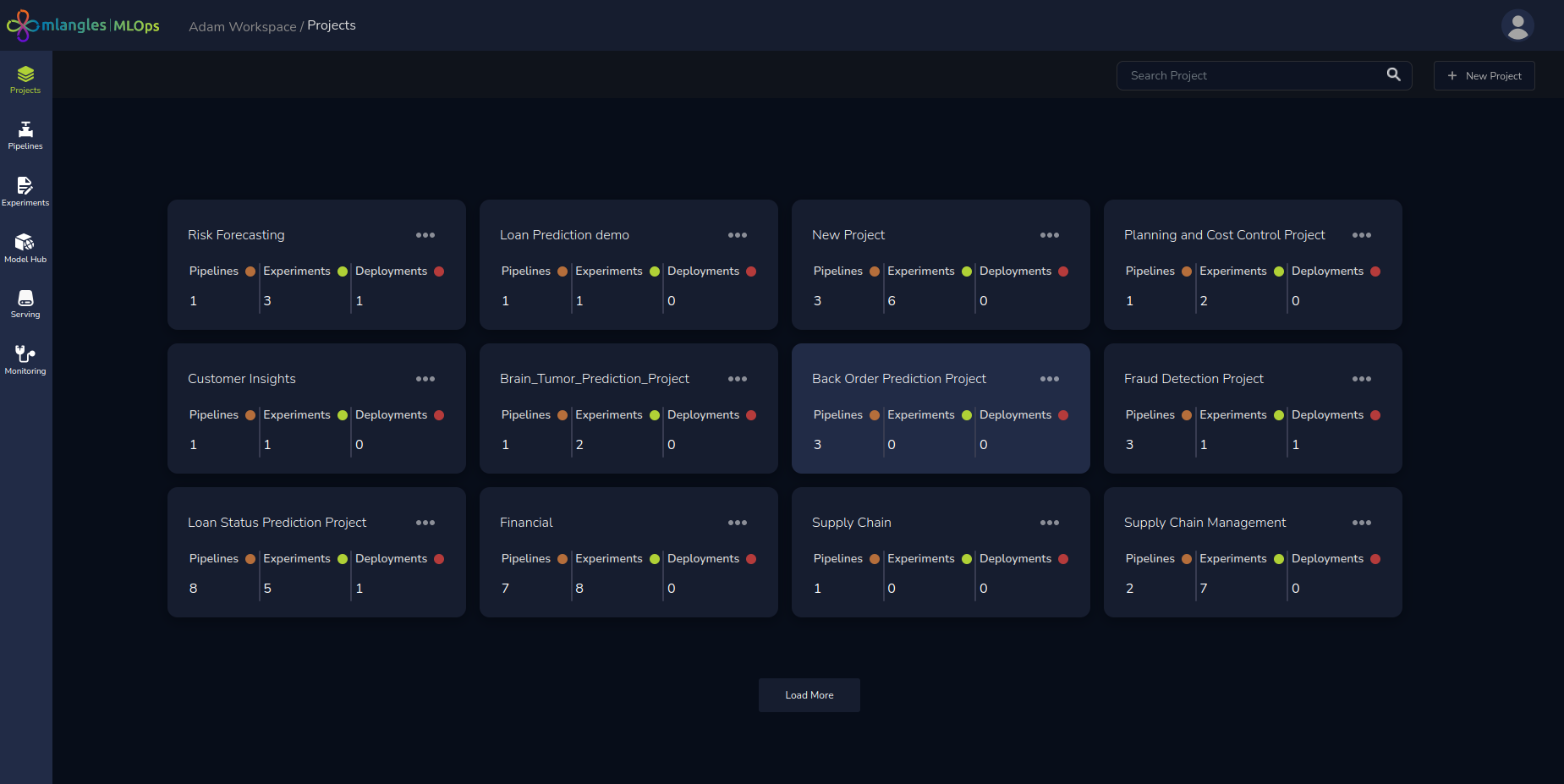Click the New Project button

[x=1484, y=76]
